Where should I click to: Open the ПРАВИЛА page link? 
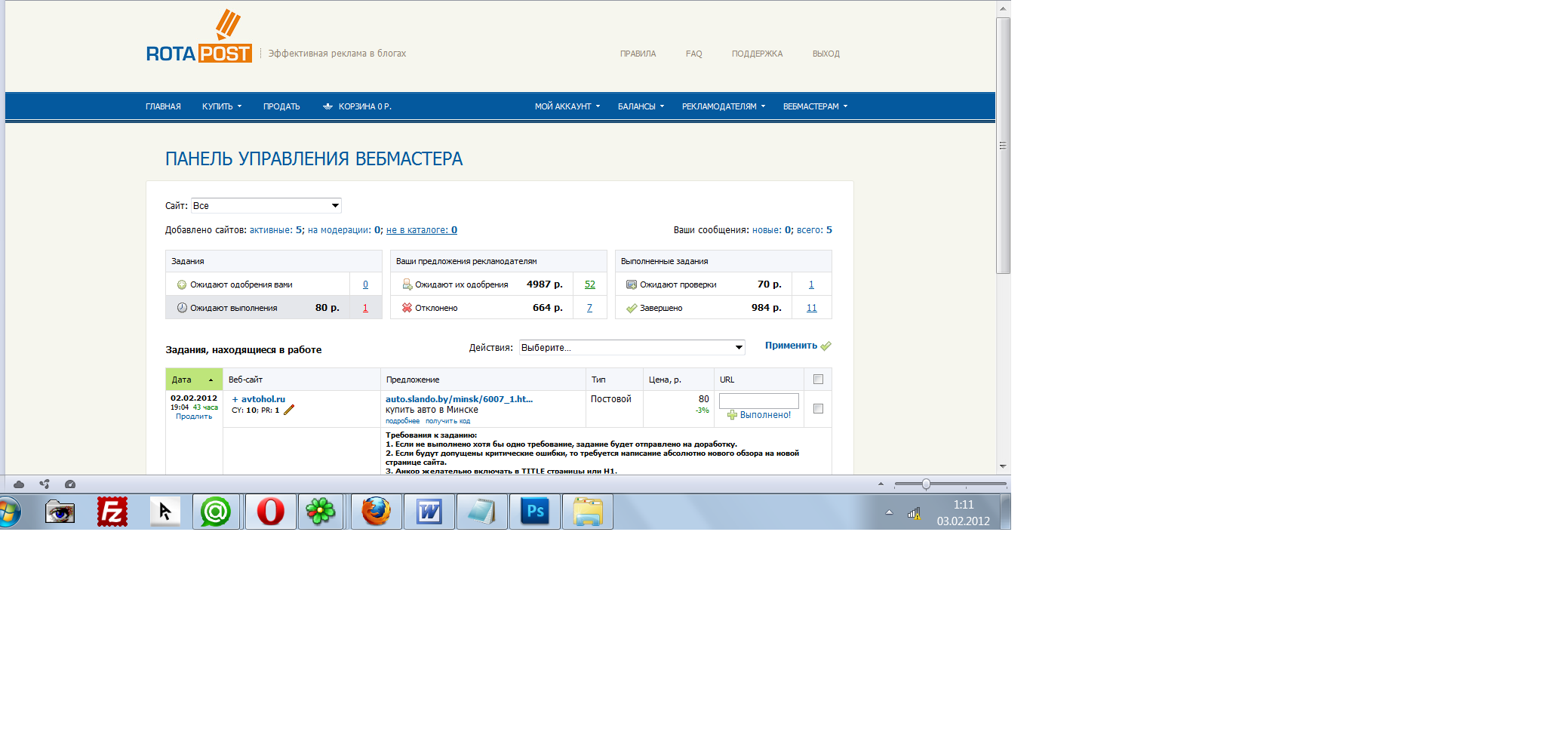point(638,54)
